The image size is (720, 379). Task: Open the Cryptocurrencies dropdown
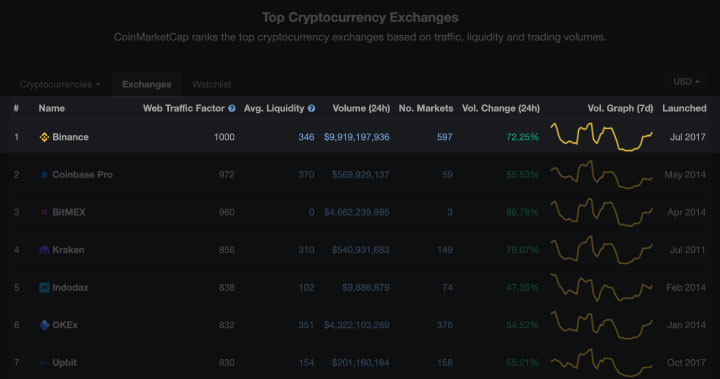60,85
